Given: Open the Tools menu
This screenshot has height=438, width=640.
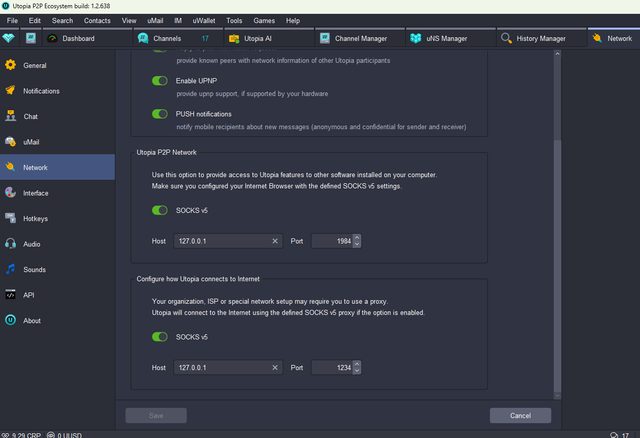Looking at the screenshot, I should coord(234,20).
